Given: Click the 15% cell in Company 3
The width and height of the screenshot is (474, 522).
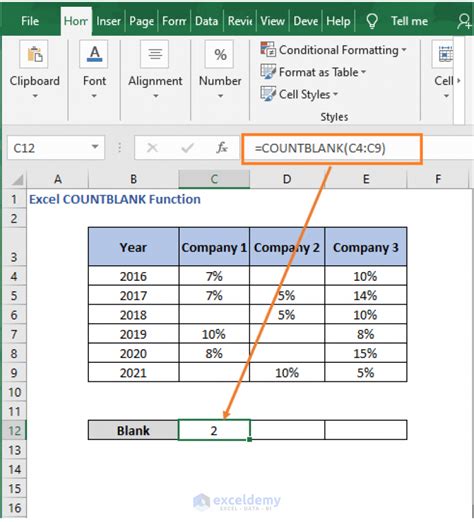Looking at the screenshot, I should click(x=366, y=353).
